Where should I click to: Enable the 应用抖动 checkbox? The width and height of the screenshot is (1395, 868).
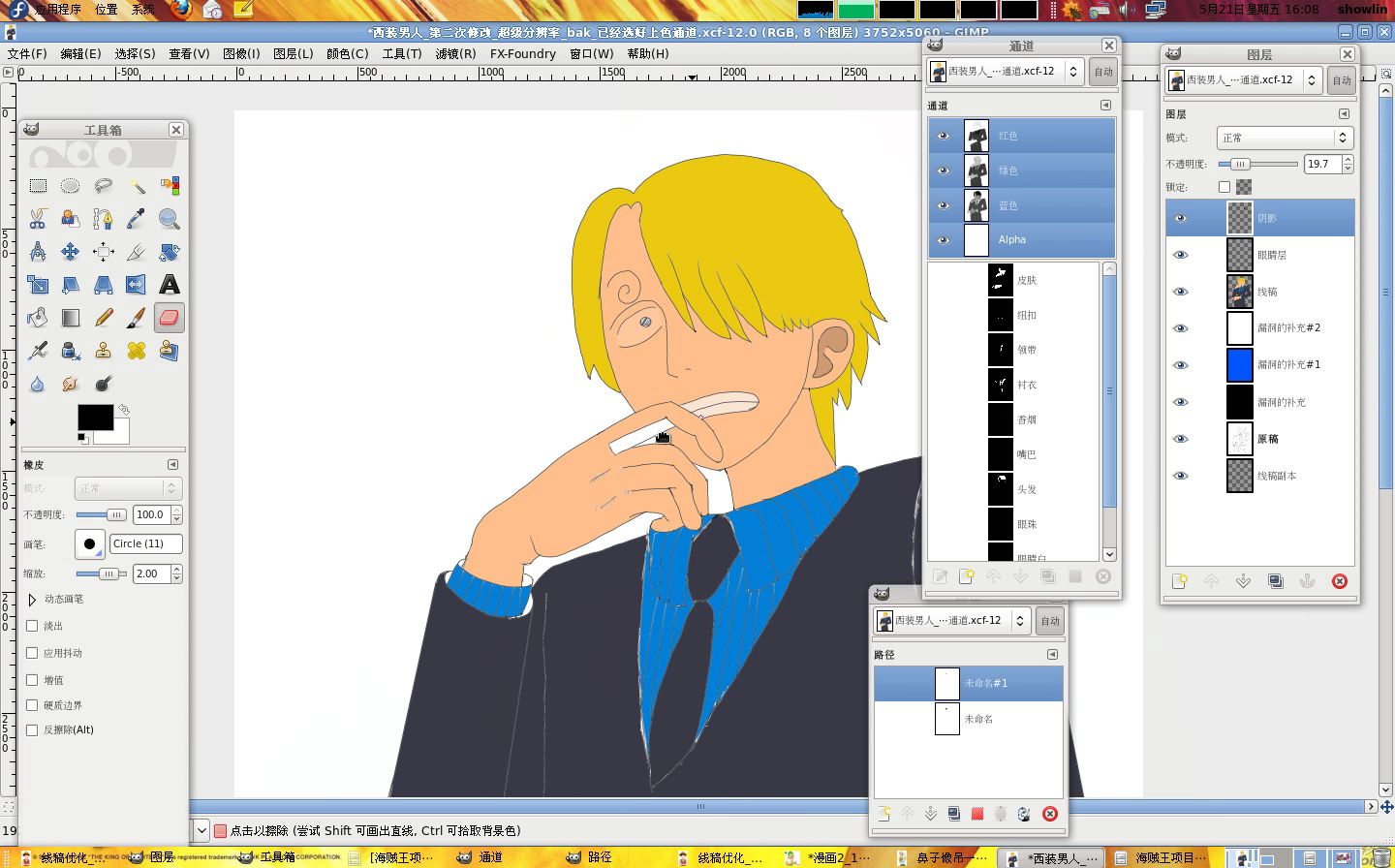click(x=32, y=653)
